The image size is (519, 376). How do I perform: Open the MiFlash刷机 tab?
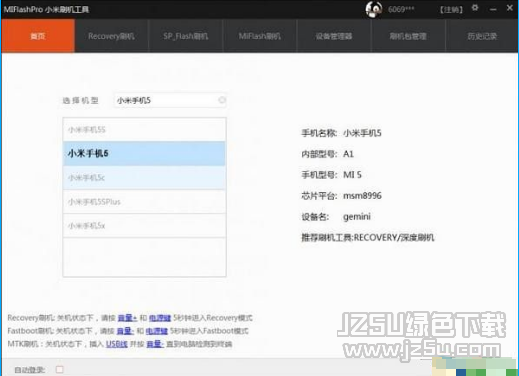coord(260,36)
